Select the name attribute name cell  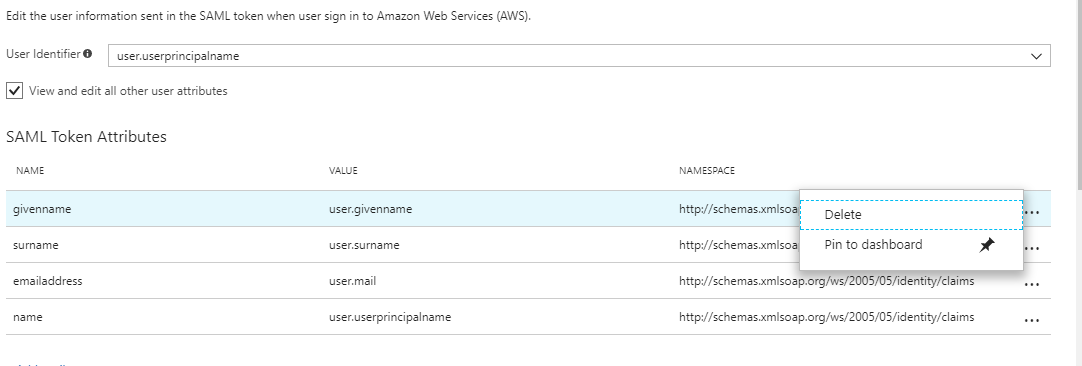[x=28, y=317]
